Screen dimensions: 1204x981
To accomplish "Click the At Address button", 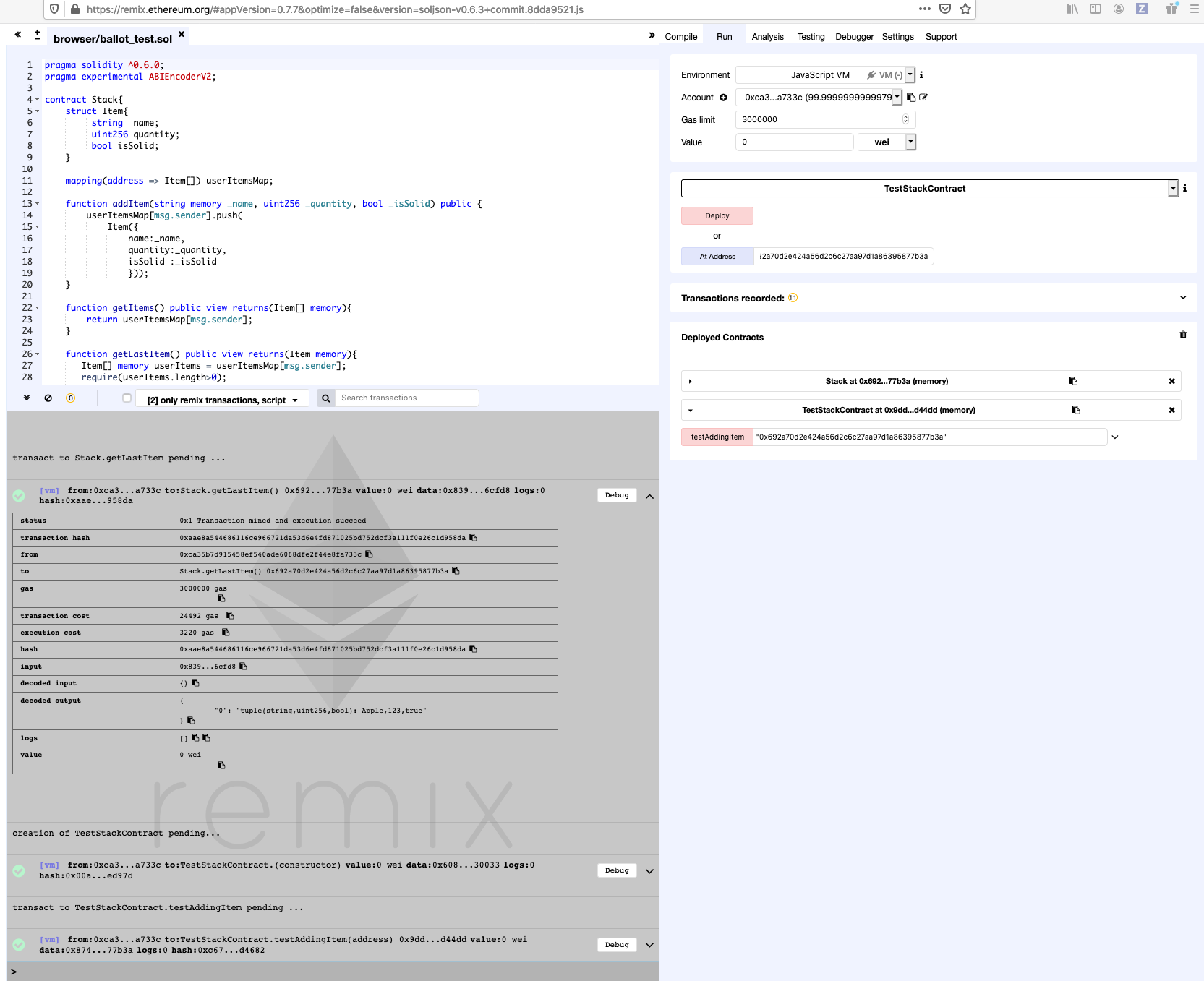I will [717, 257].
